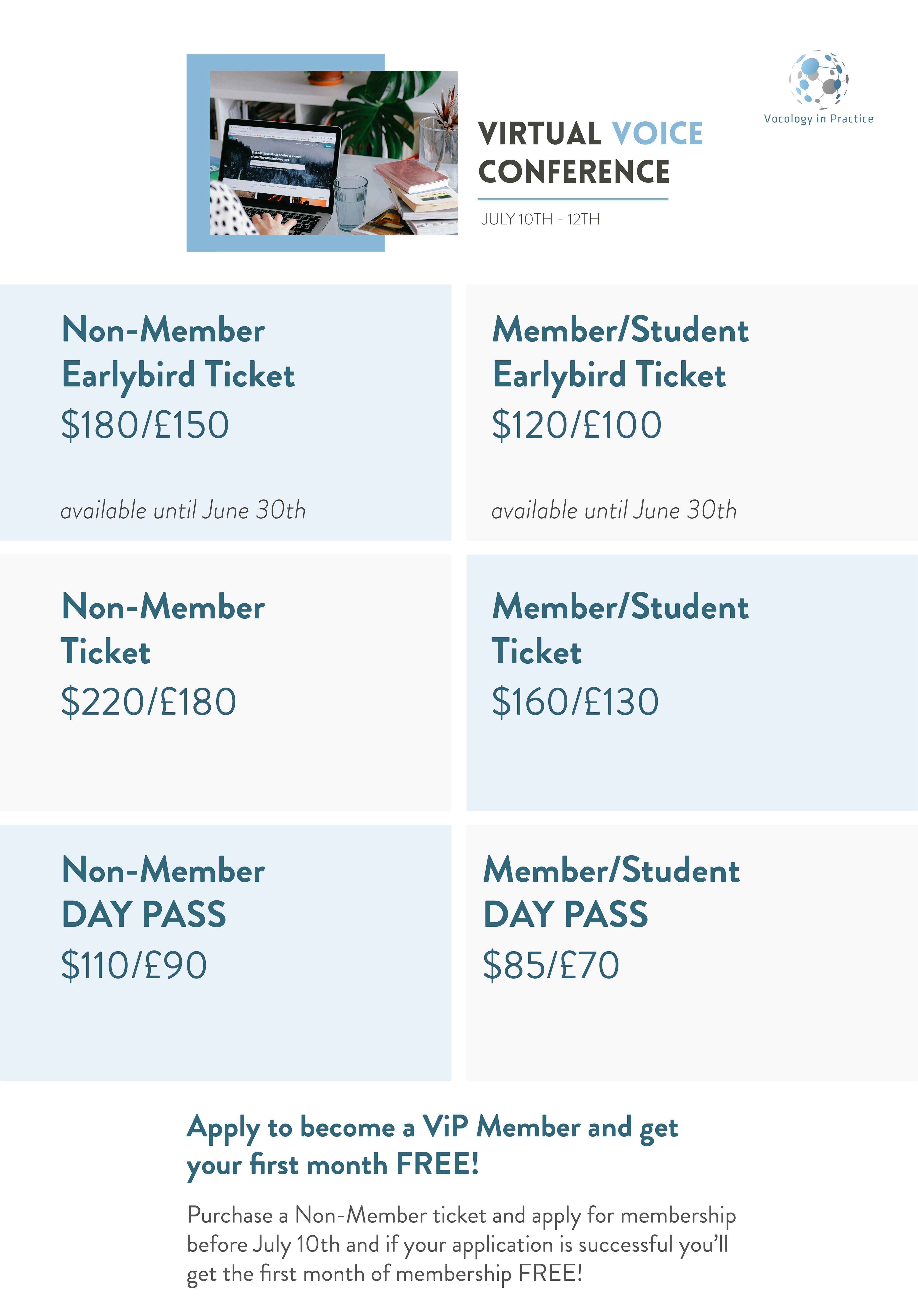This screenshot has width=918, height=1316.
Task: Select the Member/Student Earlybird Ticket heading
Action: [x=620, y=352]
